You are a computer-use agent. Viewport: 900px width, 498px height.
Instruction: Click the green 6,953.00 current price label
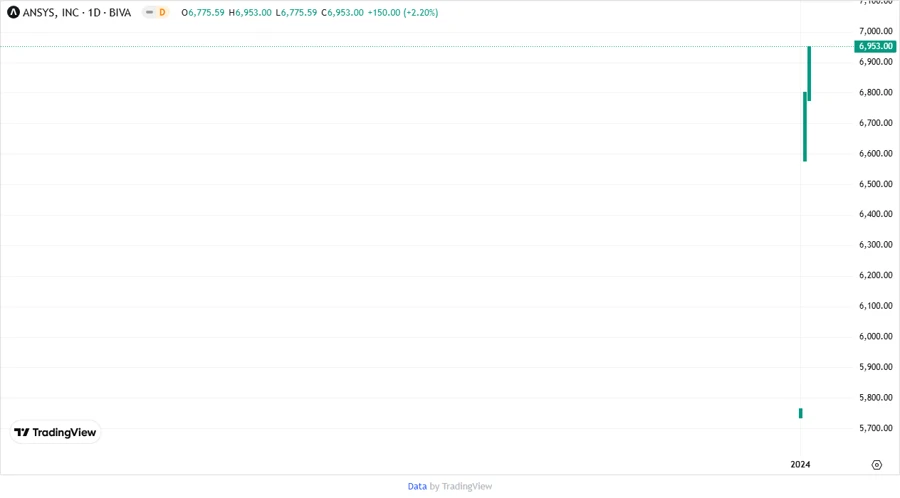[875, 46]
